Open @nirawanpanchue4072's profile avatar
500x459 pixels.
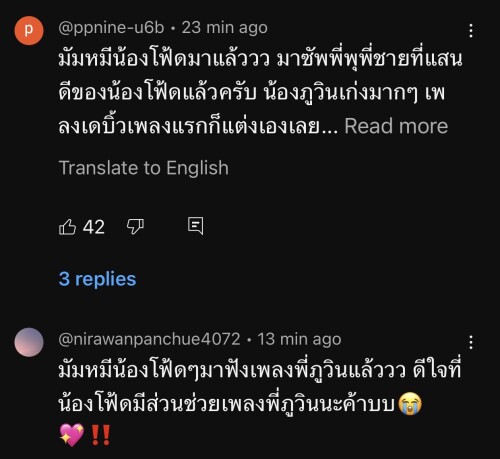(x=29, y=342)
